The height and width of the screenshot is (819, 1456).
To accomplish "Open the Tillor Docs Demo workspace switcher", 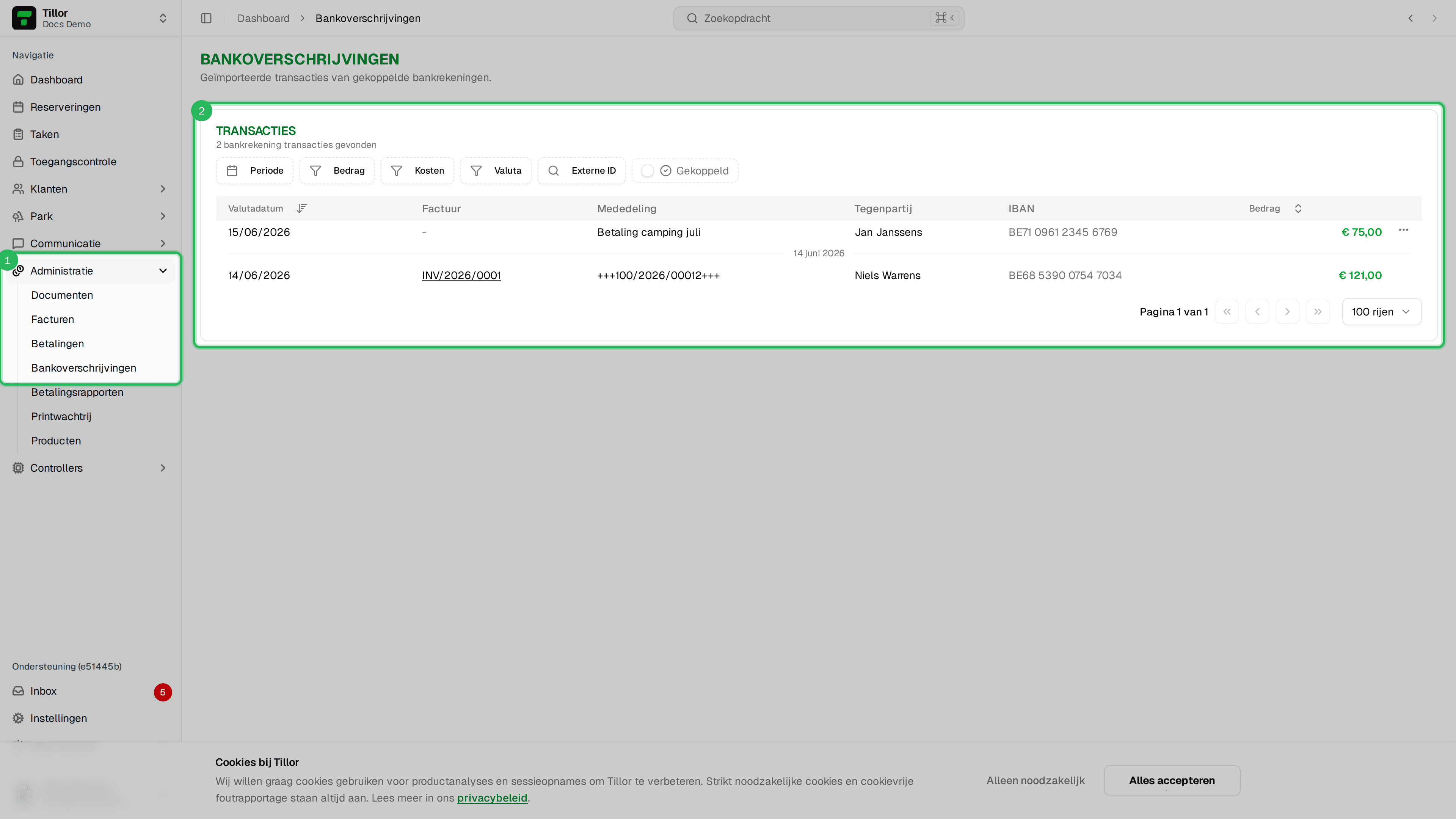I will tap(91, 18).
